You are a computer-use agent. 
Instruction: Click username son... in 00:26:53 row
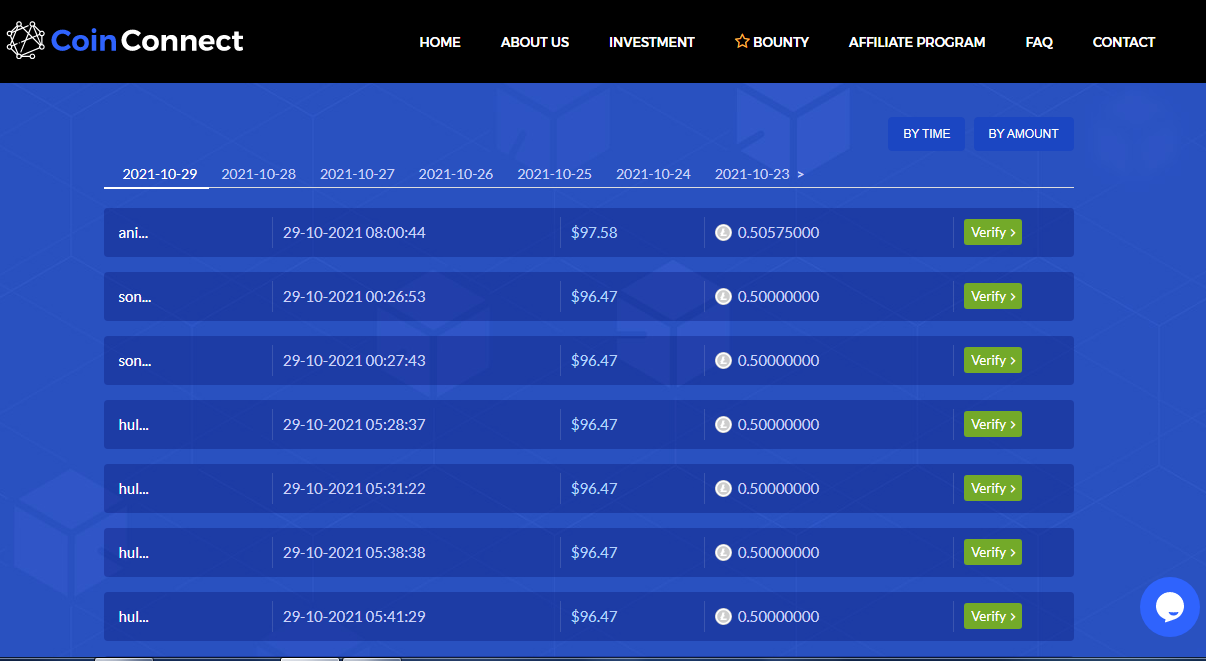click(x=134, y=297)
